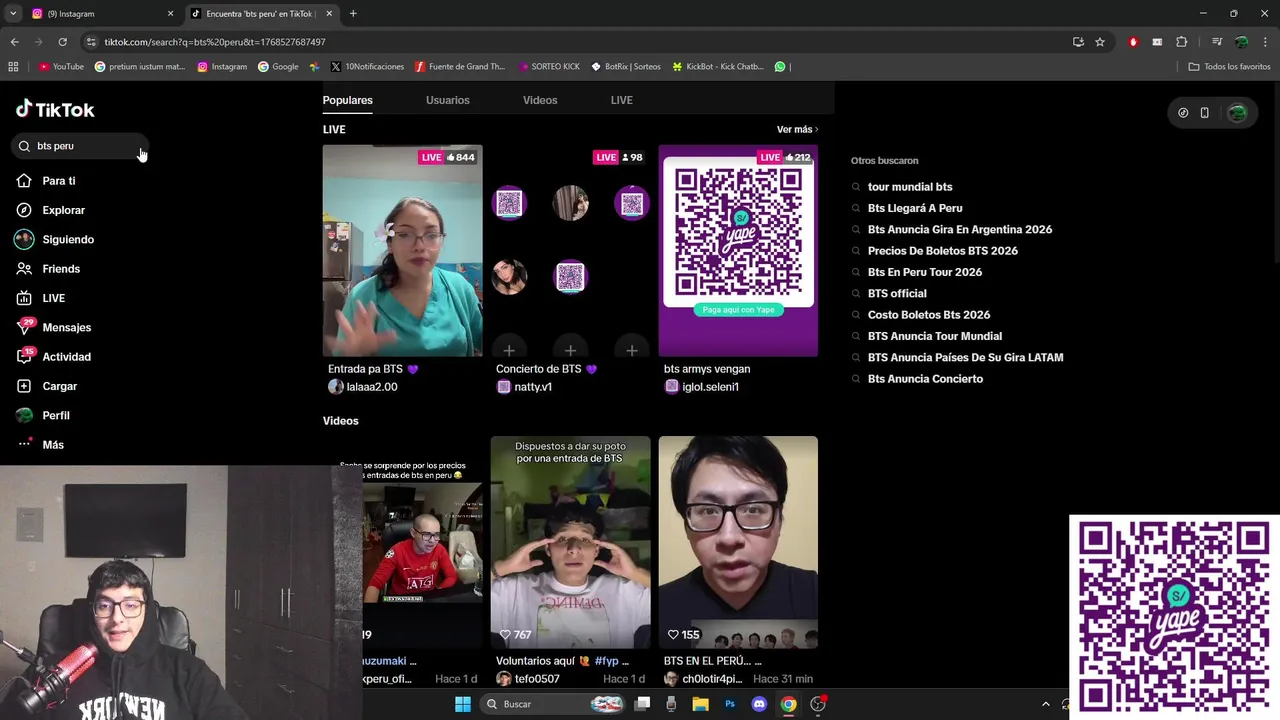The width and height of the screenshot is (1280, 720).
Task: Click the browser address bar URL
Action: coord(215,42)
